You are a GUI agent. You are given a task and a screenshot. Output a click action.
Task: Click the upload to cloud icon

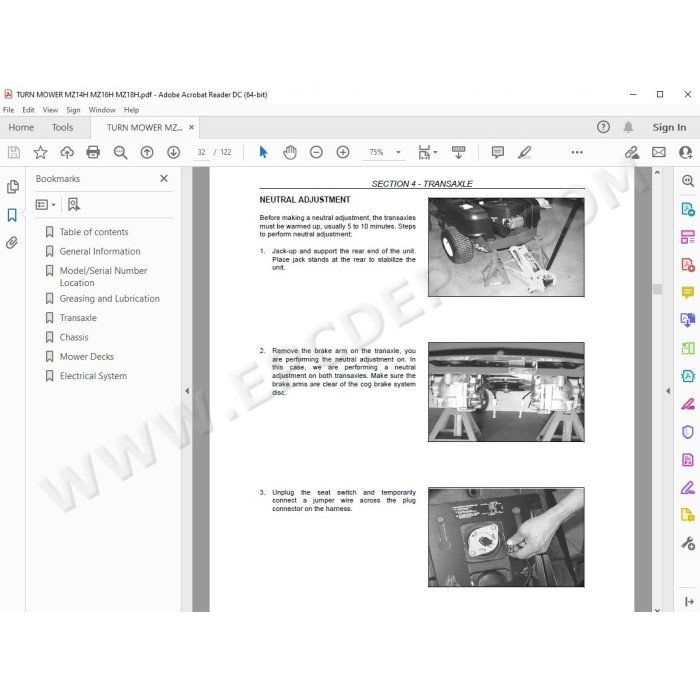click(67, 152)
